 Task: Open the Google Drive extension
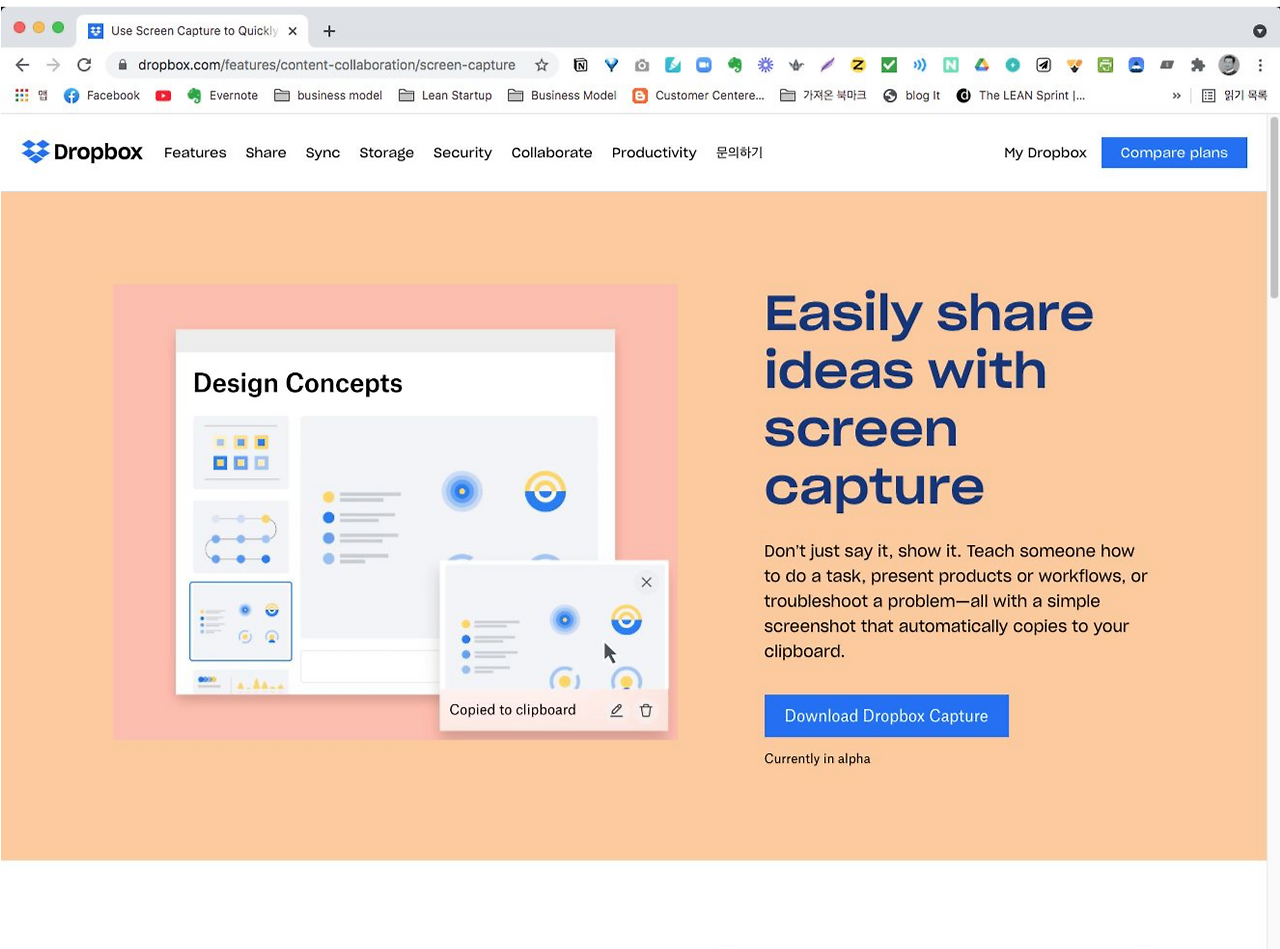[982, 65]
